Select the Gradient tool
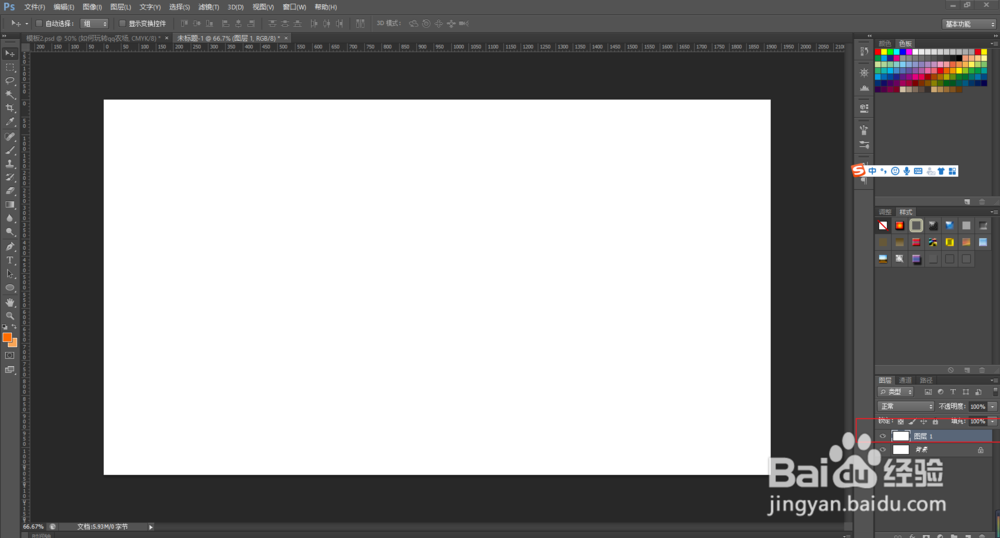The height and width of the screenshot is (538, 1000). point(10,205)
